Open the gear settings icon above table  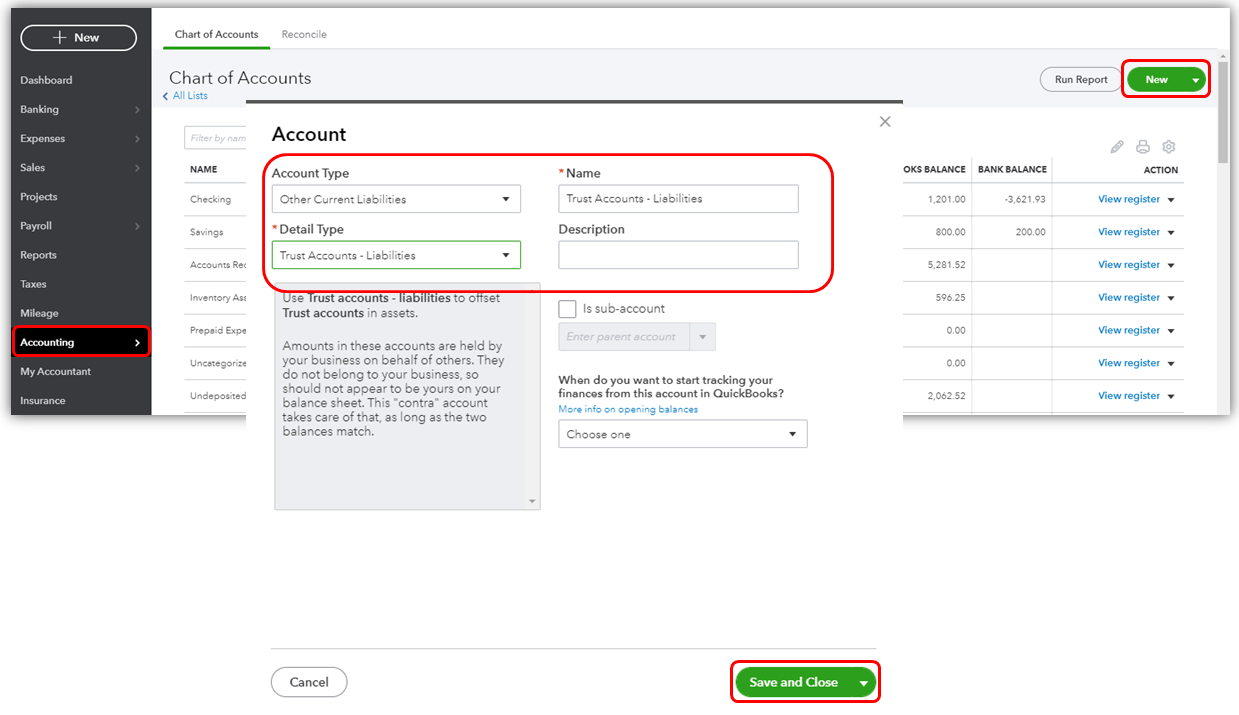tap(1169, 147)
